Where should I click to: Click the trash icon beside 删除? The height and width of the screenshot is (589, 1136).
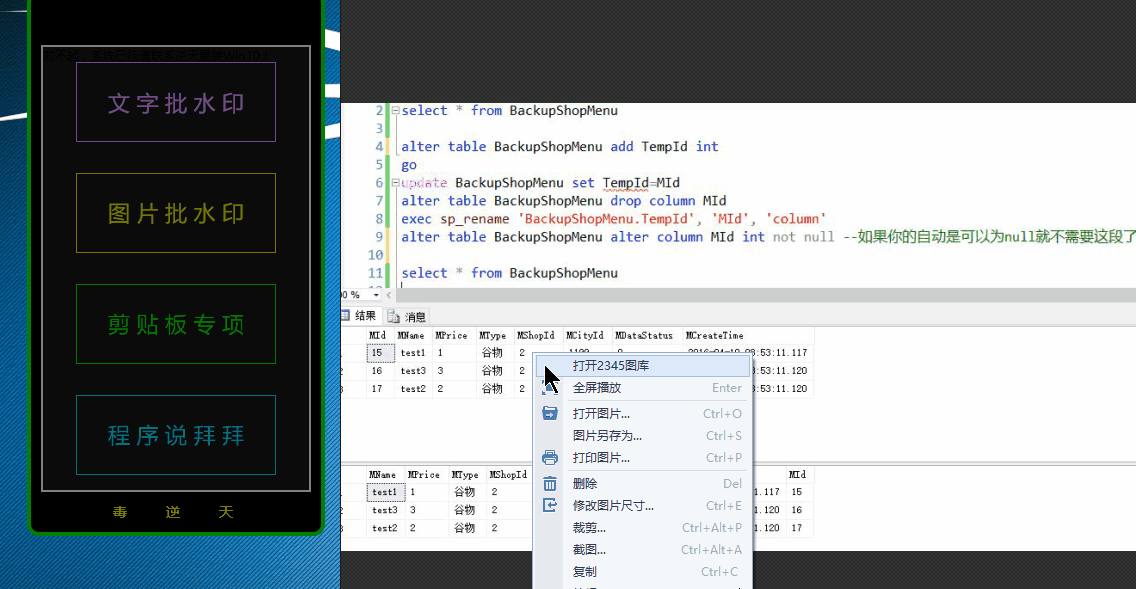(550, 483)
